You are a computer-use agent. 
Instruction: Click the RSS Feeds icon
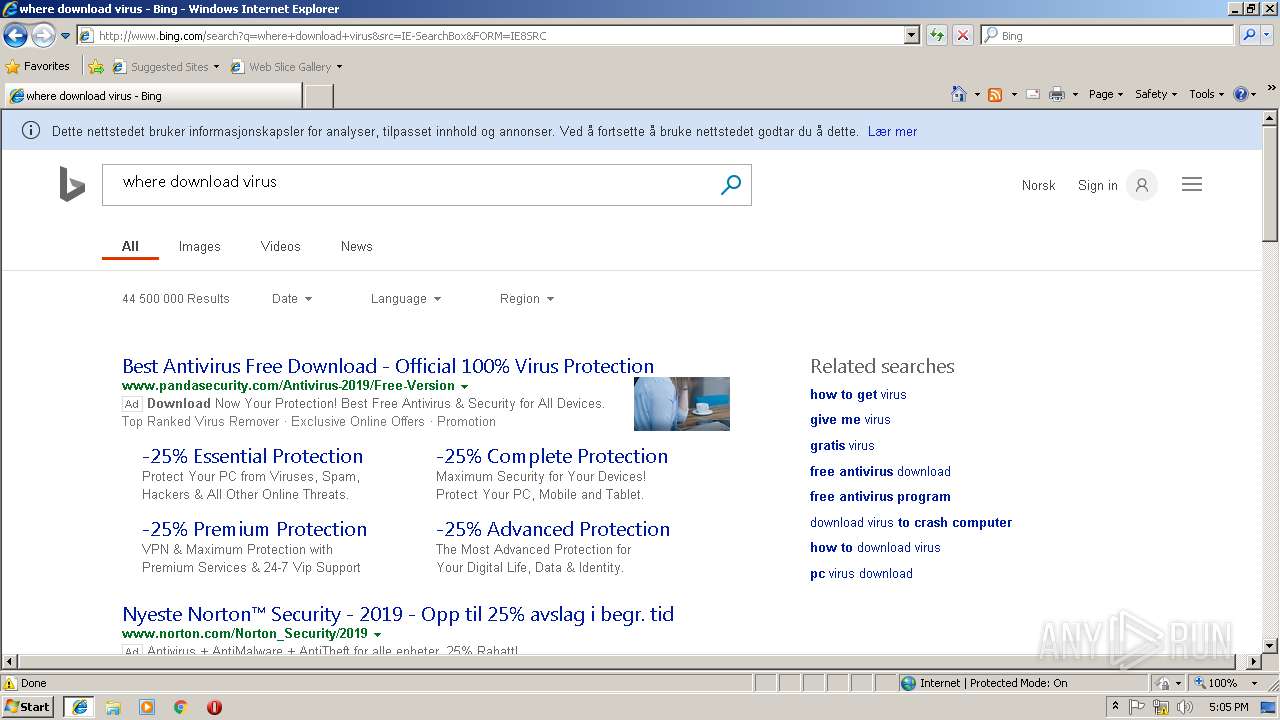pyautogui.click(x=995, y=94)
